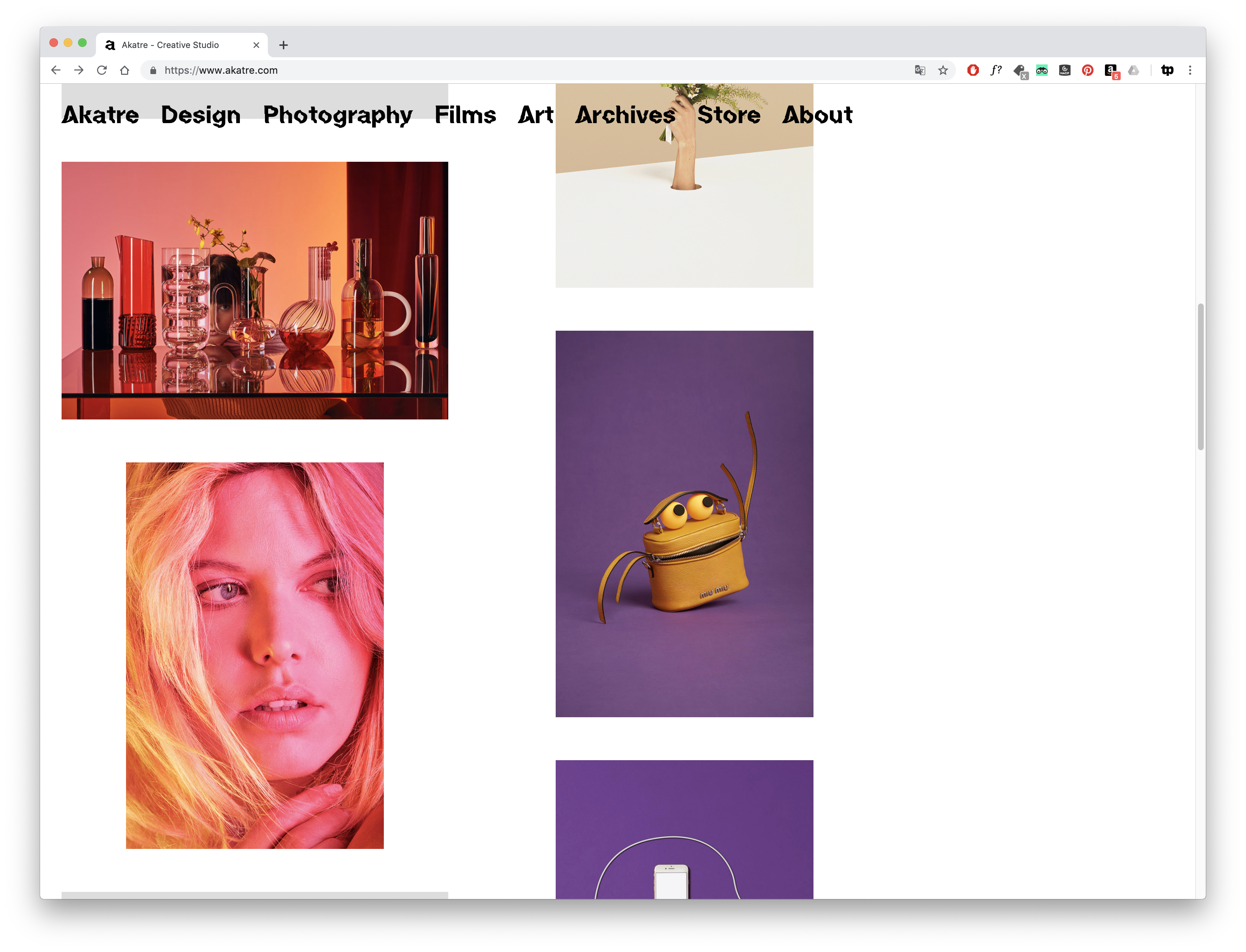
Task: Go to the browser home page
Action: coord(125,70)
